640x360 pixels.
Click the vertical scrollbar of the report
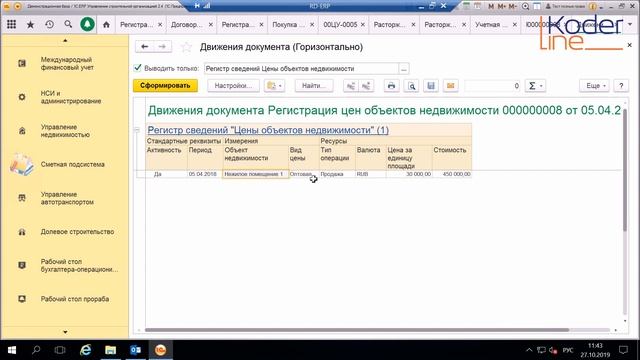pos(625,169)
